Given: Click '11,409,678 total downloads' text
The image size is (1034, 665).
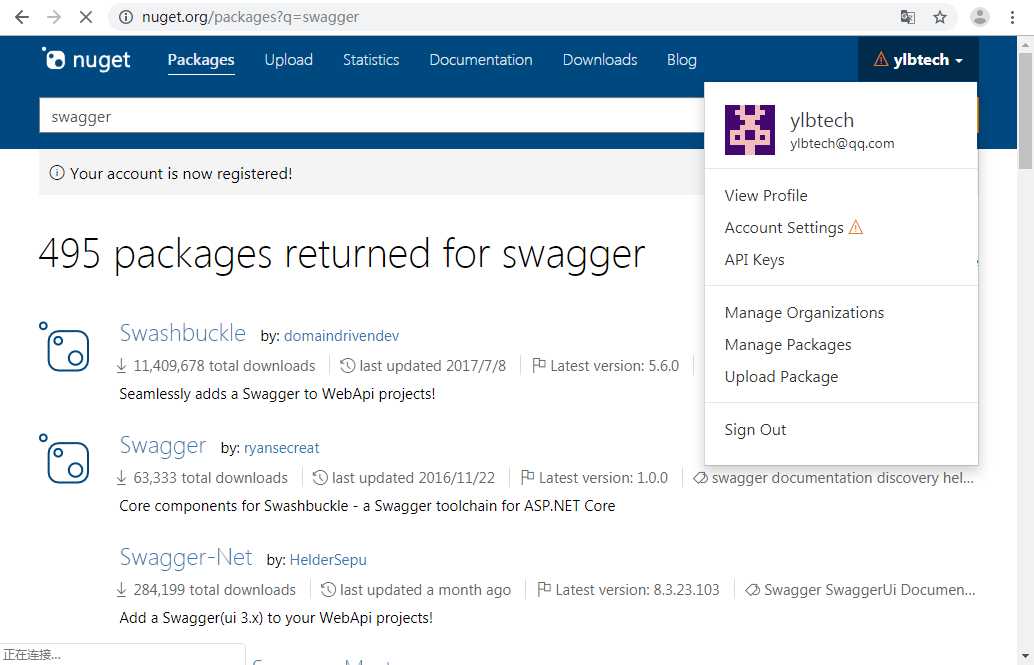Looking at the screenshot, I should pos(224,366).
